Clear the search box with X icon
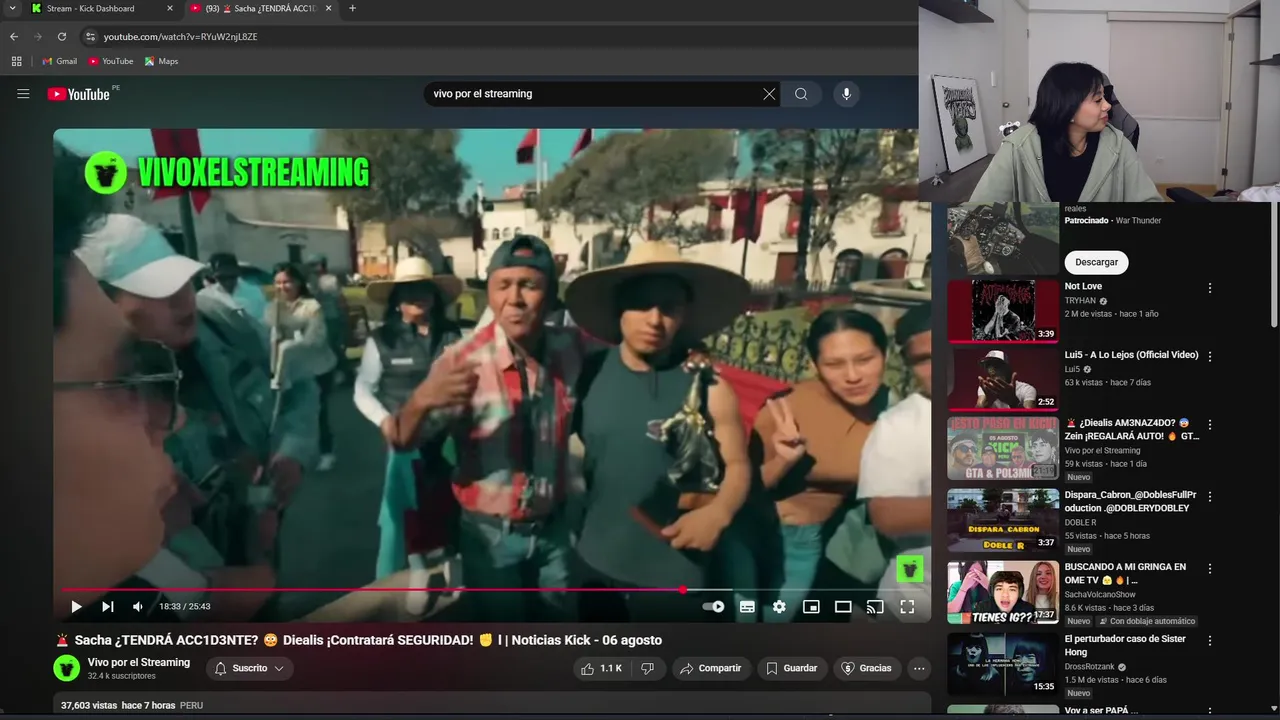Screen dimensions: 1280x720 coord(769,94)
